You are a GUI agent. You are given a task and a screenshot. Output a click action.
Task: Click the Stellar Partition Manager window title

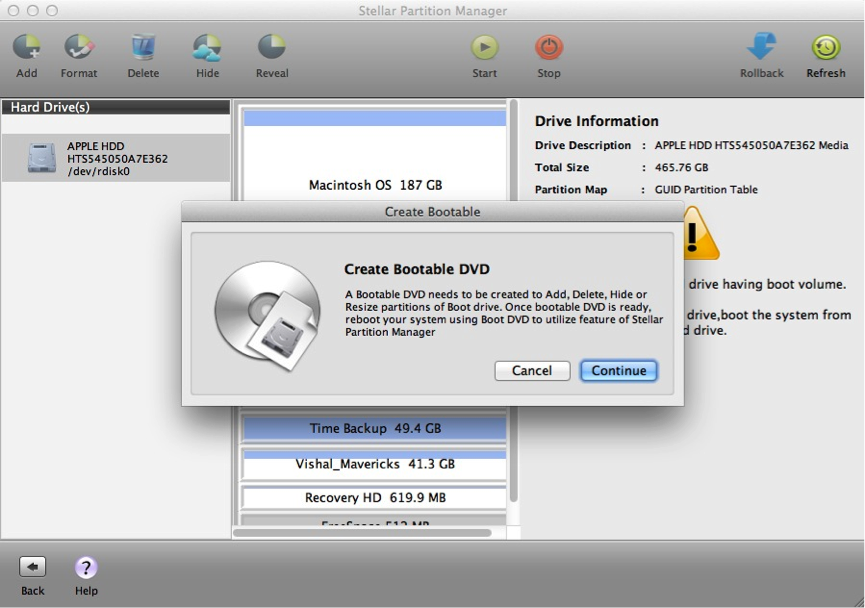click(432, 10)
